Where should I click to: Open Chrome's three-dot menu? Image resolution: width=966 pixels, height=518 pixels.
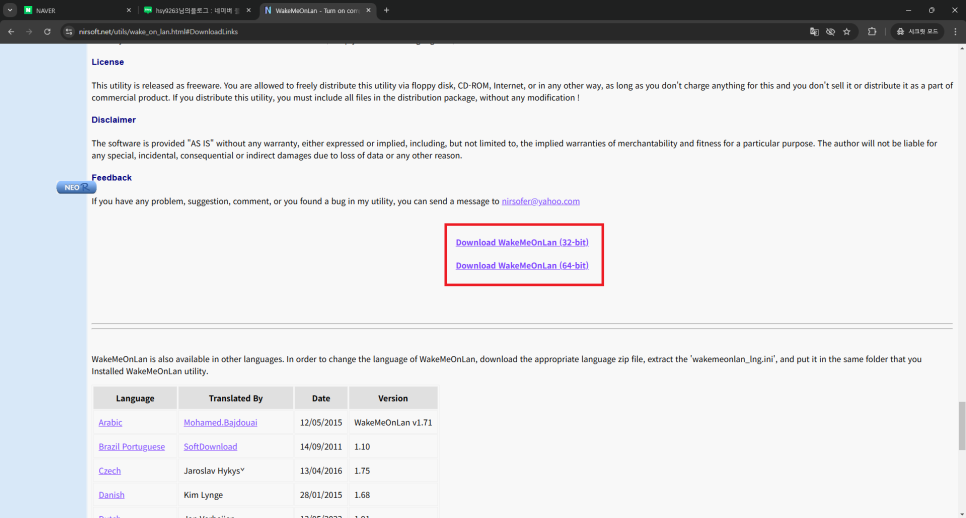coord(956,31)
